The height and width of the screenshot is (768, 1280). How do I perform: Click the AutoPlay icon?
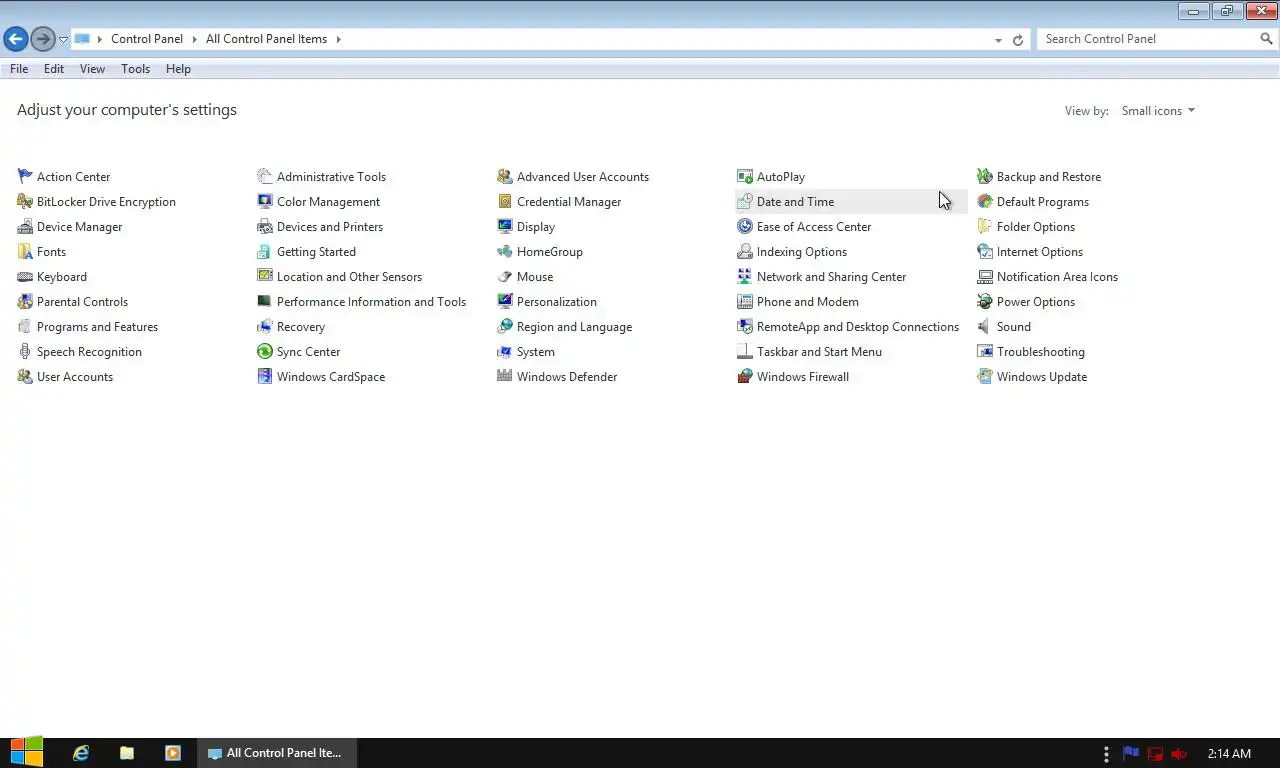click(745, 177)
